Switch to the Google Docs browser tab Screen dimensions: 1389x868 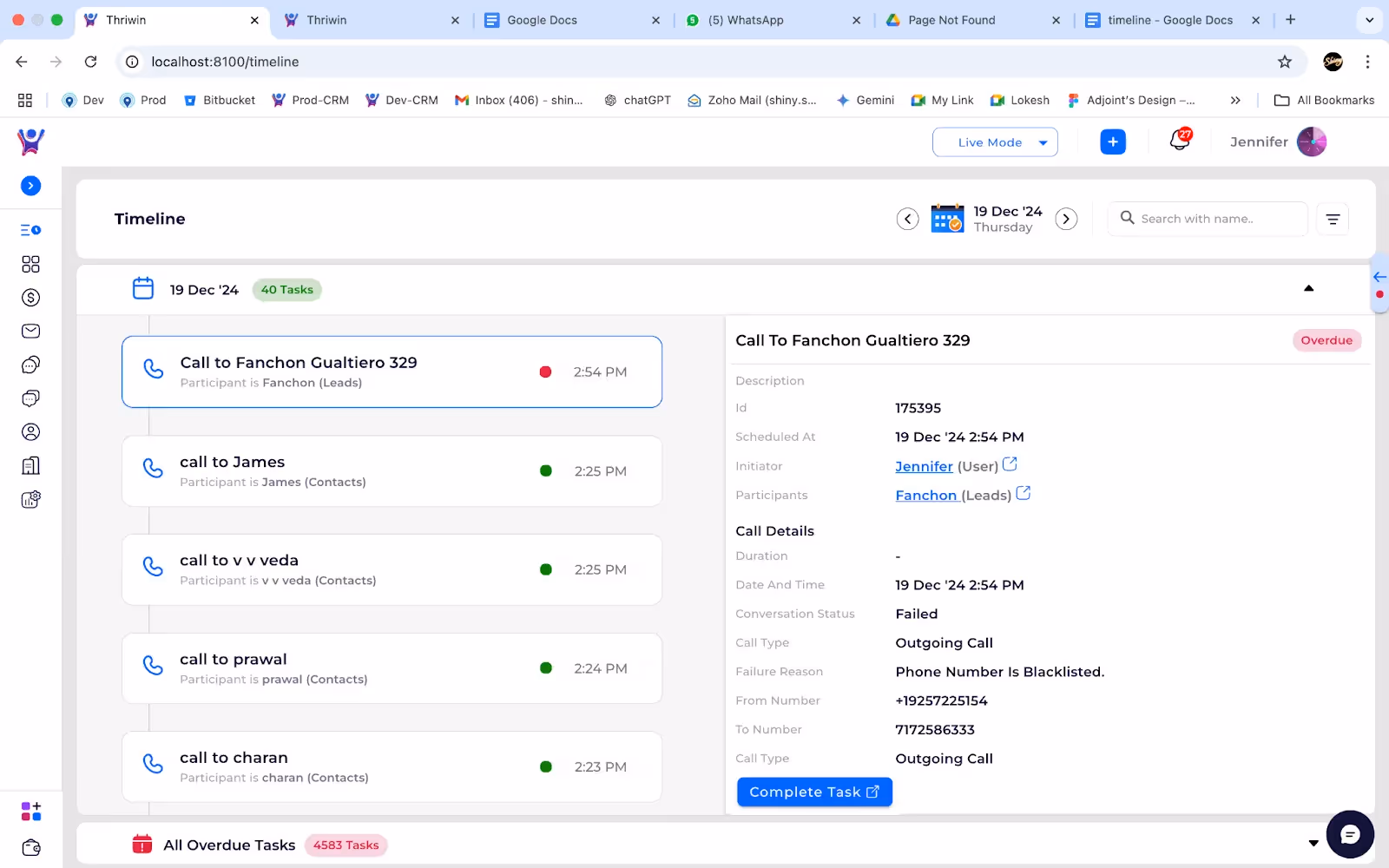[x=572, y=20]
